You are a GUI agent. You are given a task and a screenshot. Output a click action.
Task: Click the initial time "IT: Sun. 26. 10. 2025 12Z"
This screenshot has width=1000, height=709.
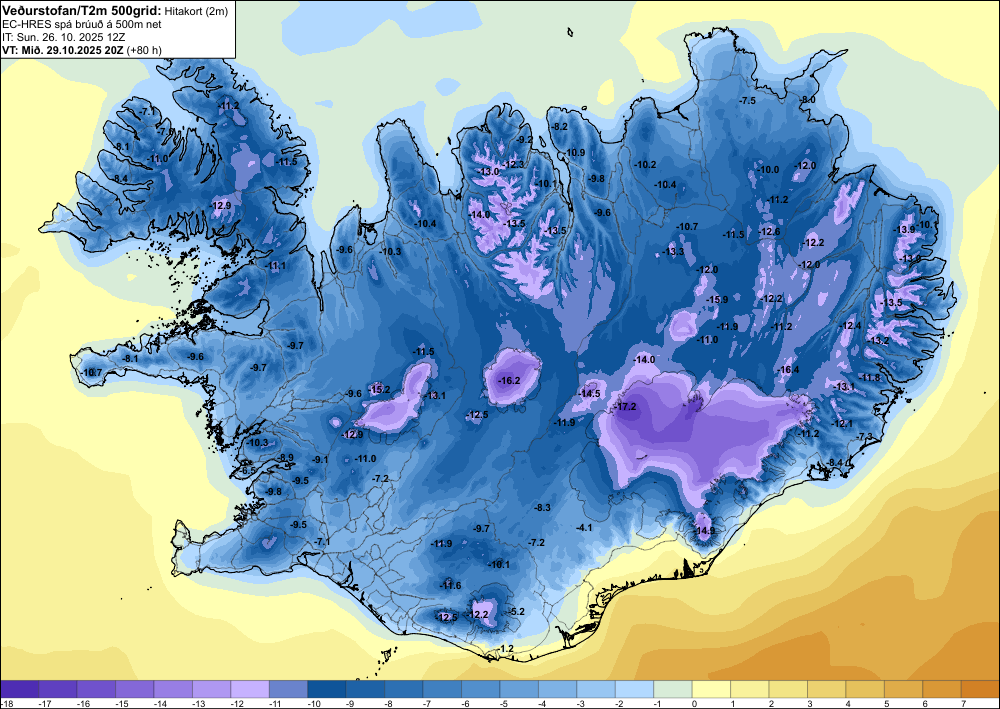[64, 38]
